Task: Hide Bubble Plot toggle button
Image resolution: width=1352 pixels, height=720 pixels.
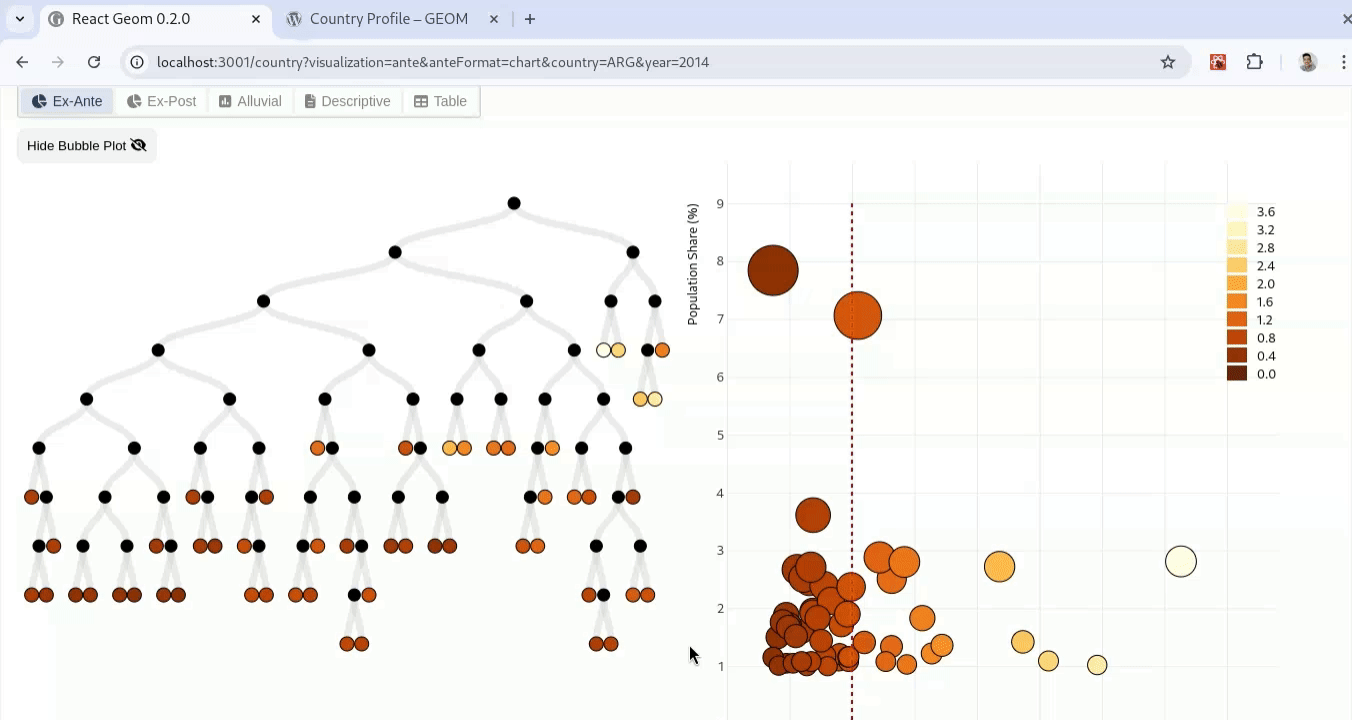Action: (87, 146)
